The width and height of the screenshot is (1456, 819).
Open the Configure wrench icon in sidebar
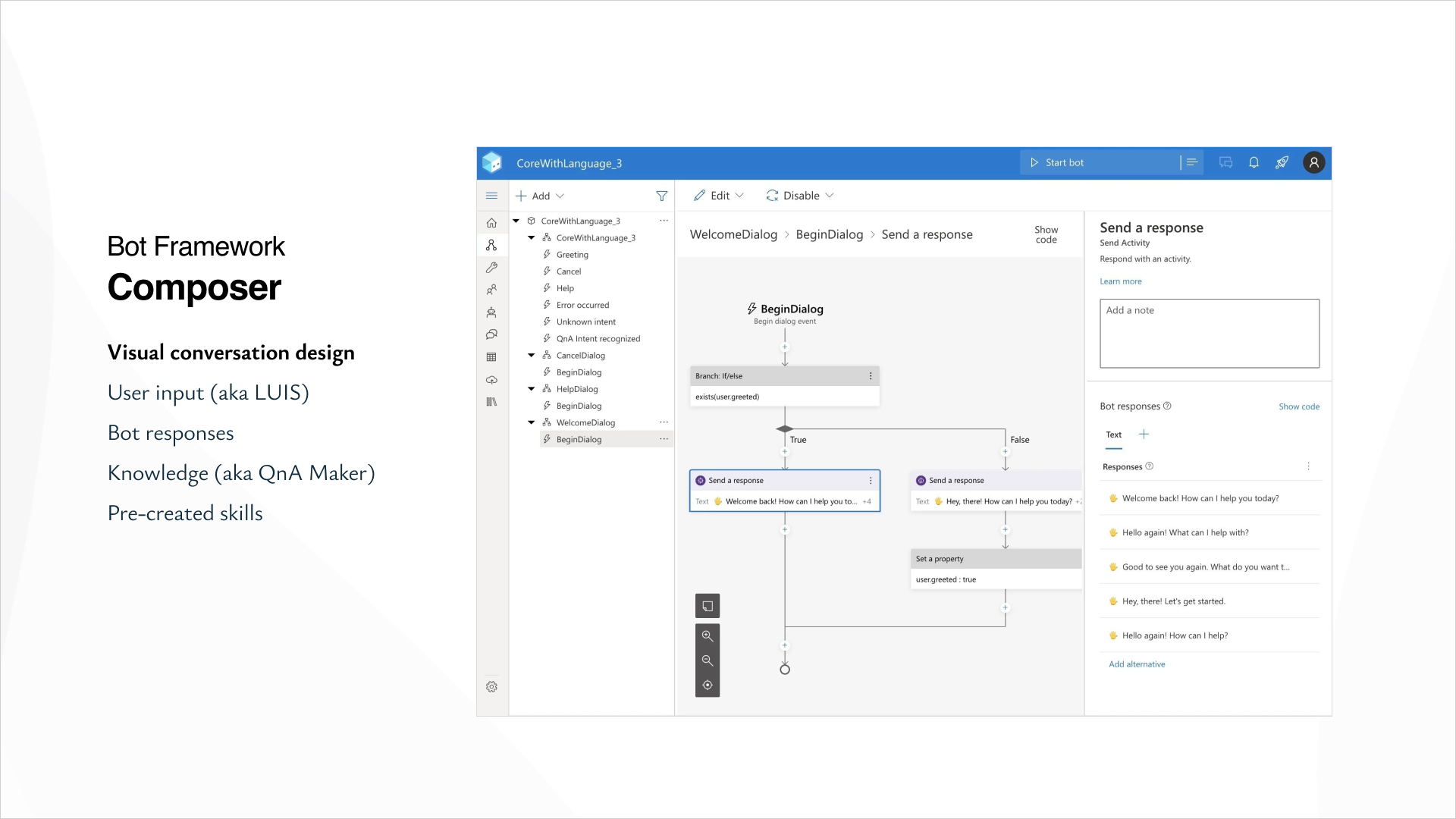[491, 268]
